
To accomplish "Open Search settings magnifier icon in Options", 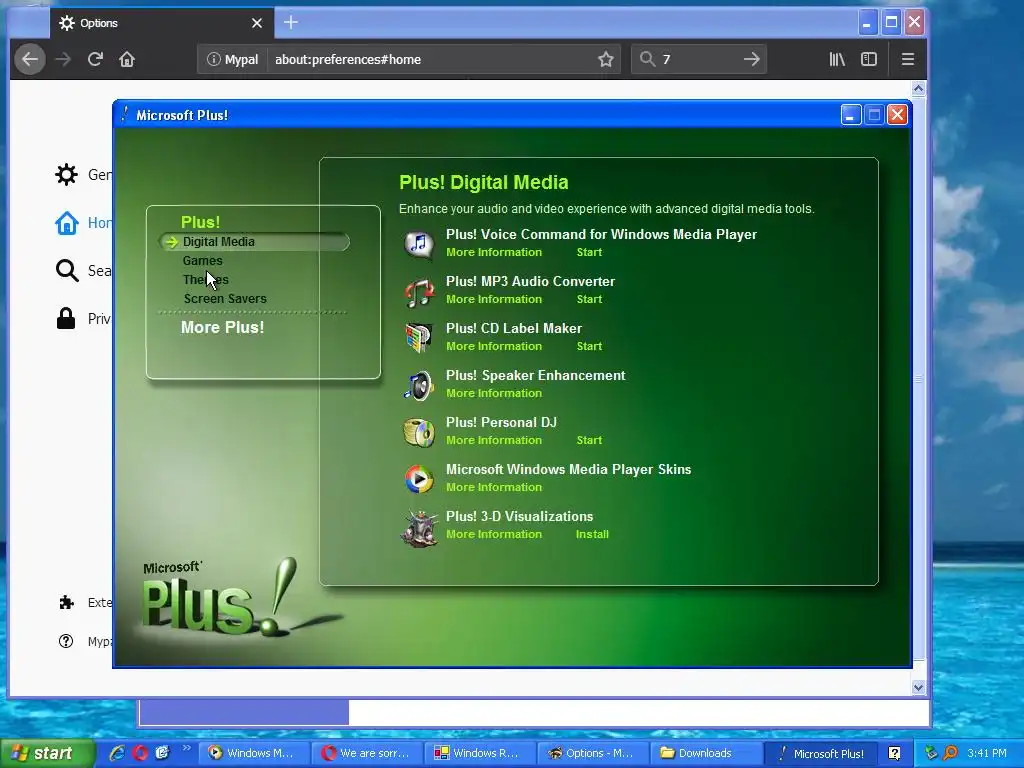I will [66, 270].
